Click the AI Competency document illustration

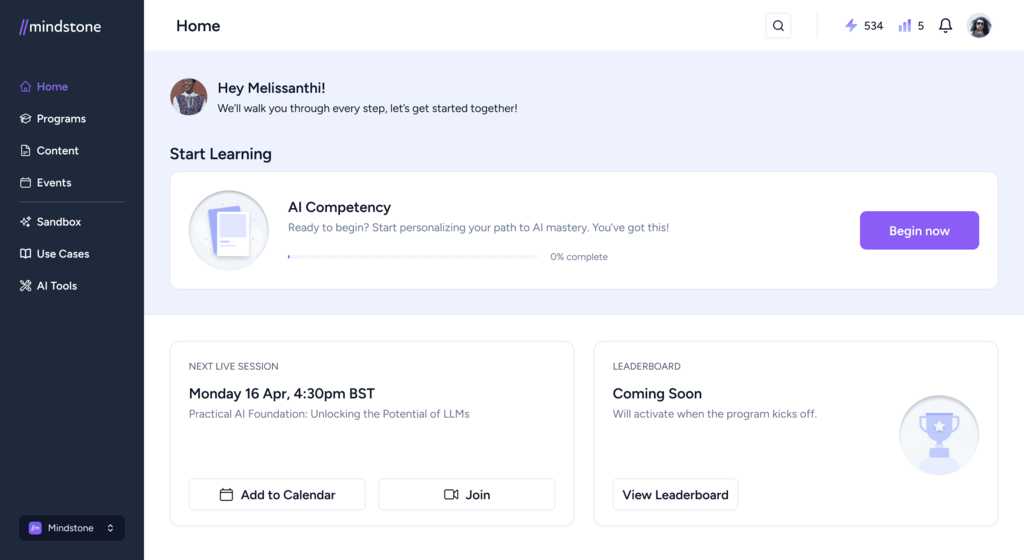(229, 230)
